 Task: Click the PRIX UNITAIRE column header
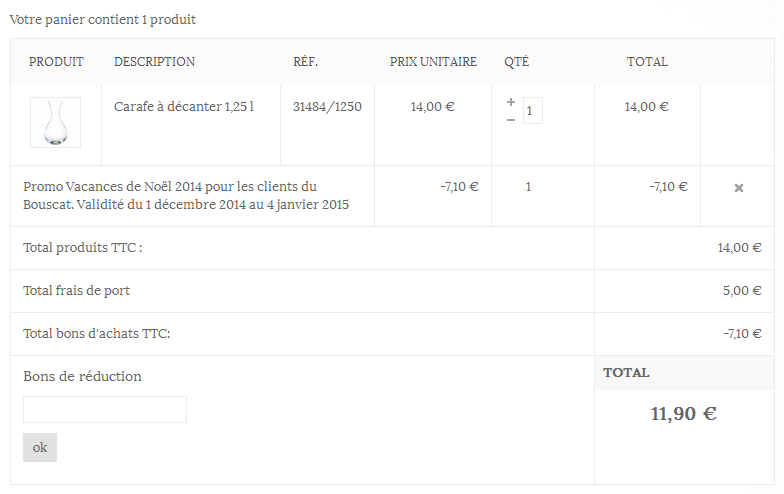click(x=433, y=62)
